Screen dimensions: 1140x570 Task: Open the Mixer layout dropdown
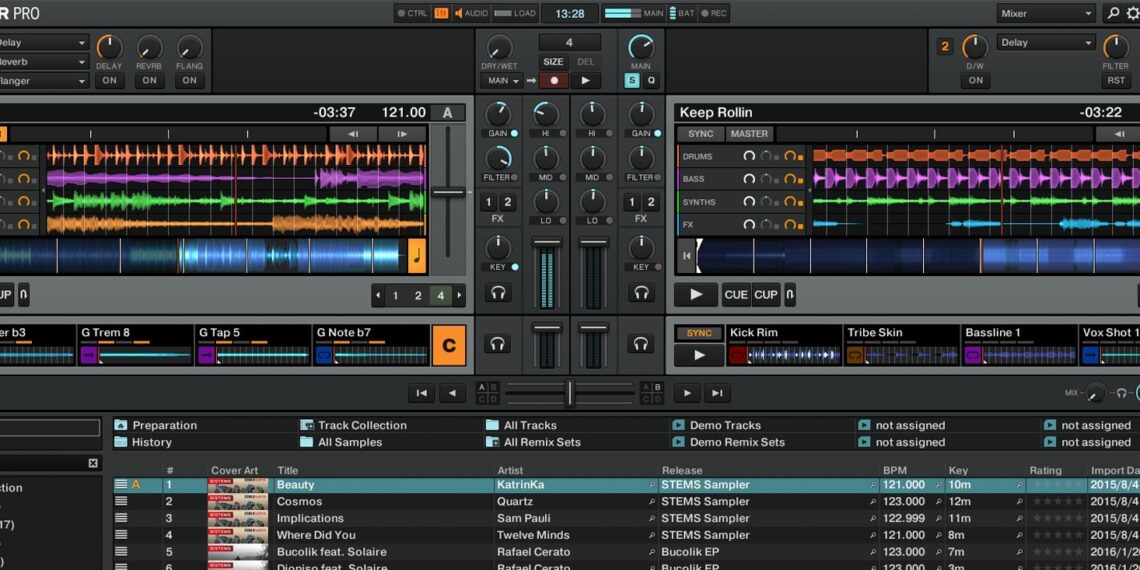coord(1046,14)
